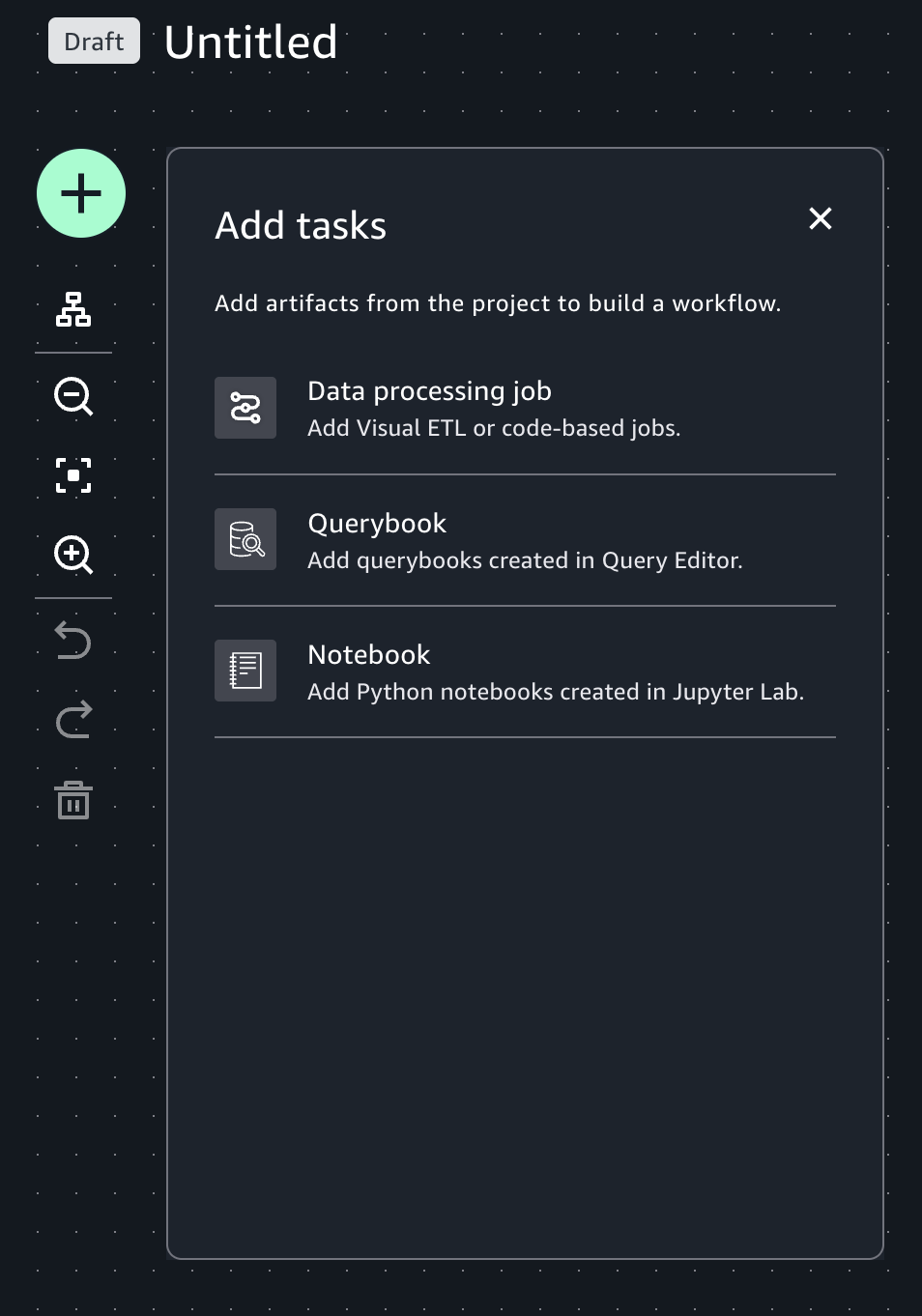Screen dimensions: 922x1316
Task: Click 'Add artifacts from the project' description
Action: point(498,303)
